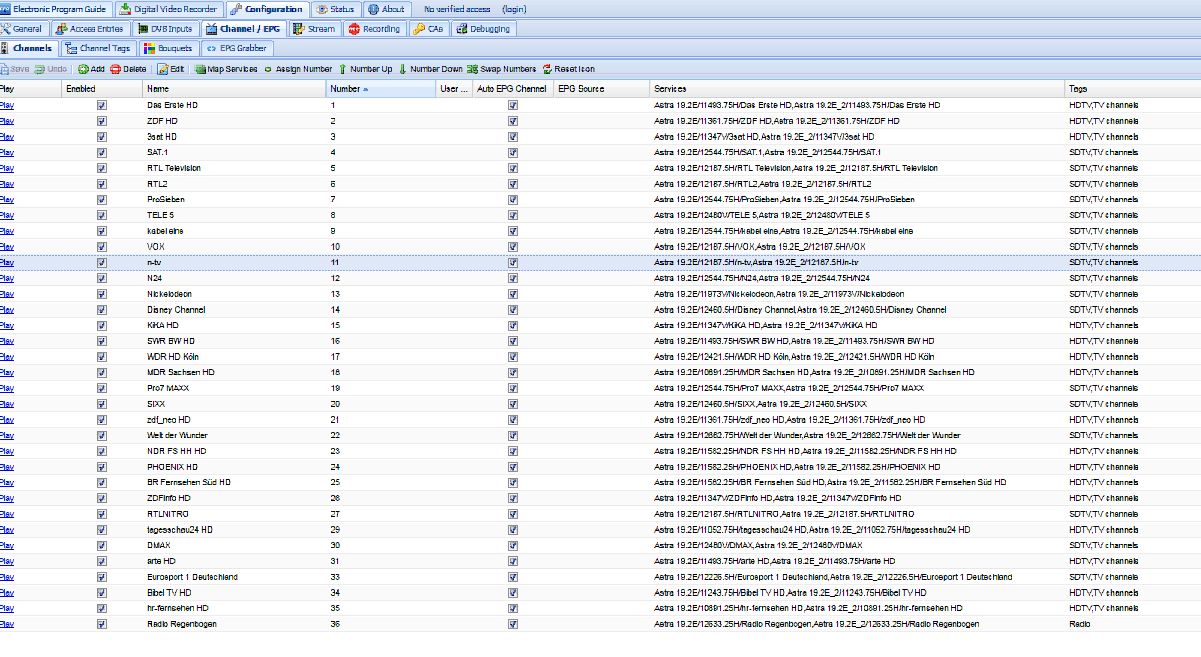The width and height of the screenshot is (1201, 657).
Task: Click the Enabled column header
Action: pyautogui.click(x=101, y=89)
